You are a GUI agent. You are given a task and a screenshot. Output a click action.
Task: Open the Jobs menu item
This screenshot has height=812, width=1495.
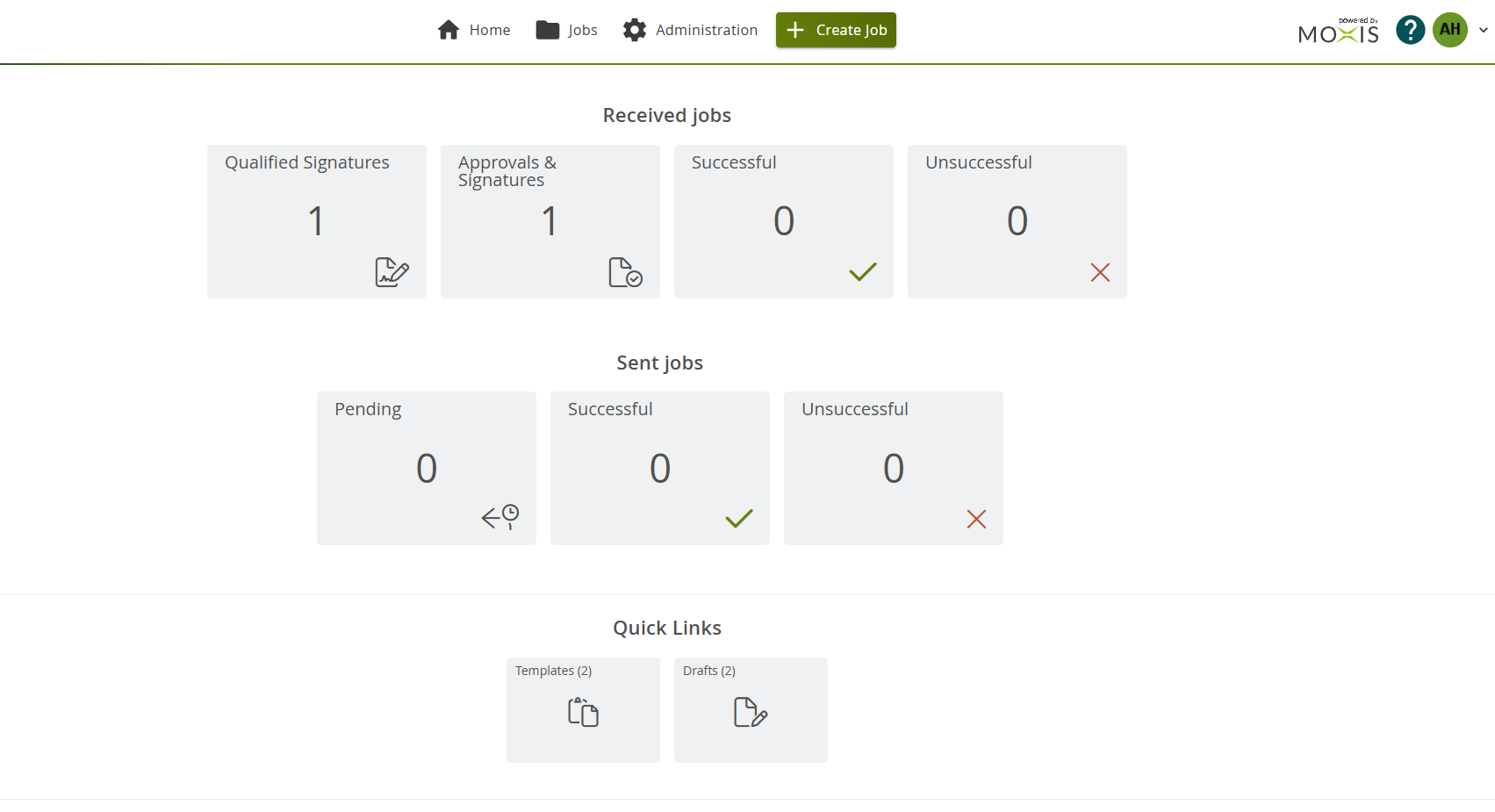pos(567,30)
